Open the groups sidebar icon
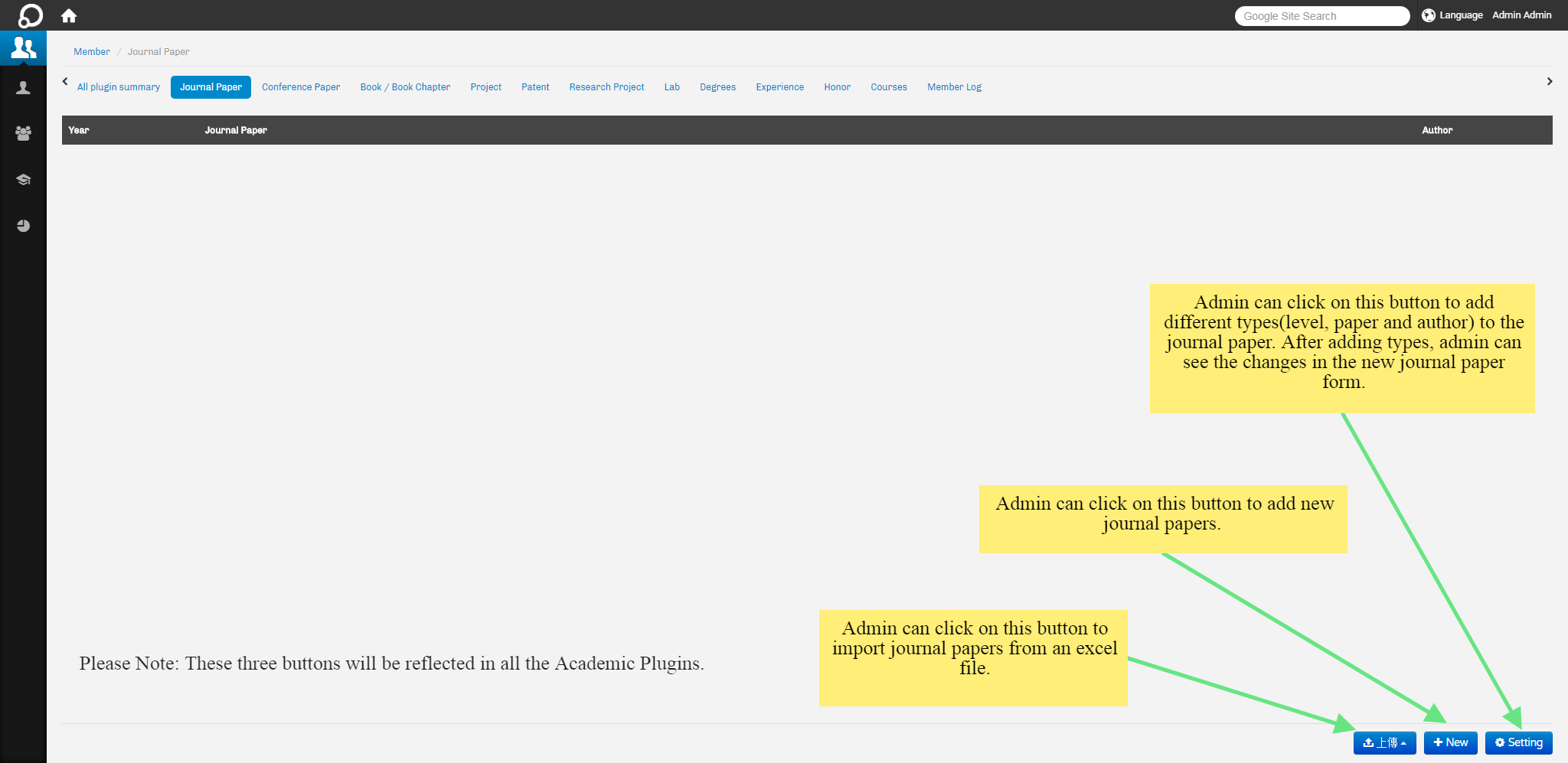The height and width of the screenshot is (763, 1568). tap(23, 133)
